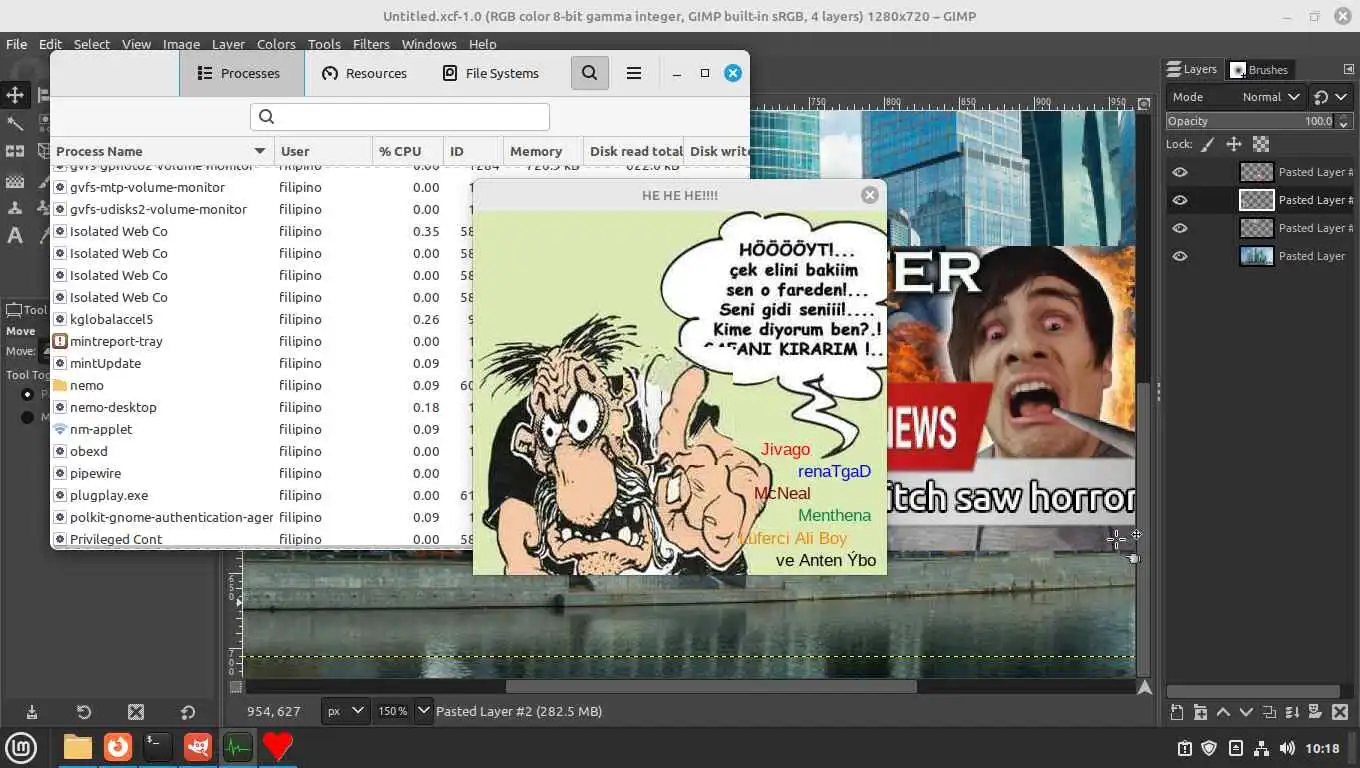Sort by Disk read total column

pyautogui.click(x=634, y=151)
